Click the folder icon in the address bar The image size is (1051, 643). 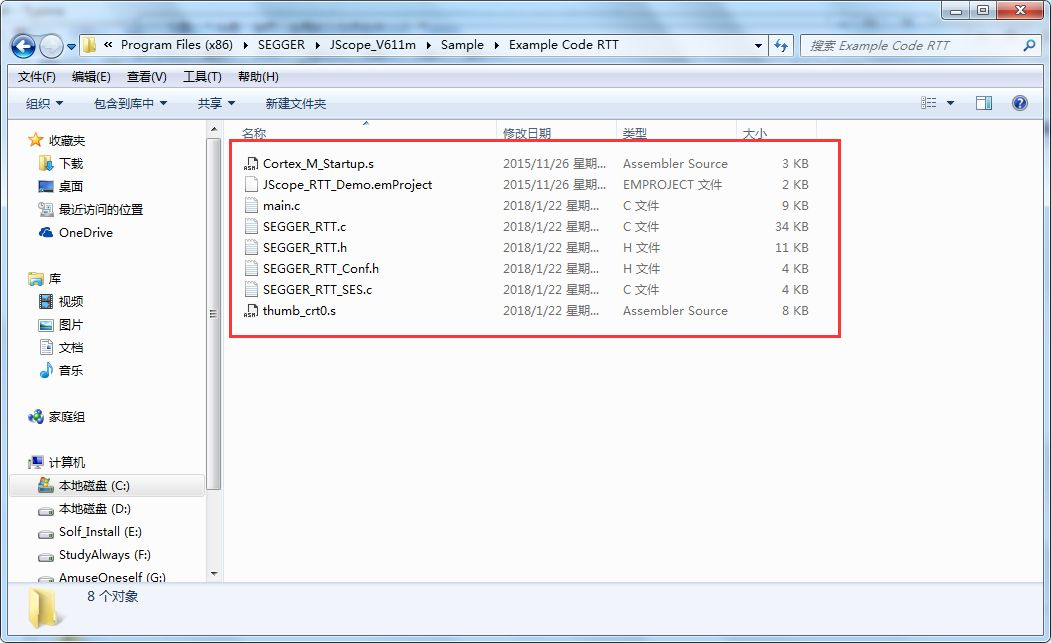[x=88, y=45]
